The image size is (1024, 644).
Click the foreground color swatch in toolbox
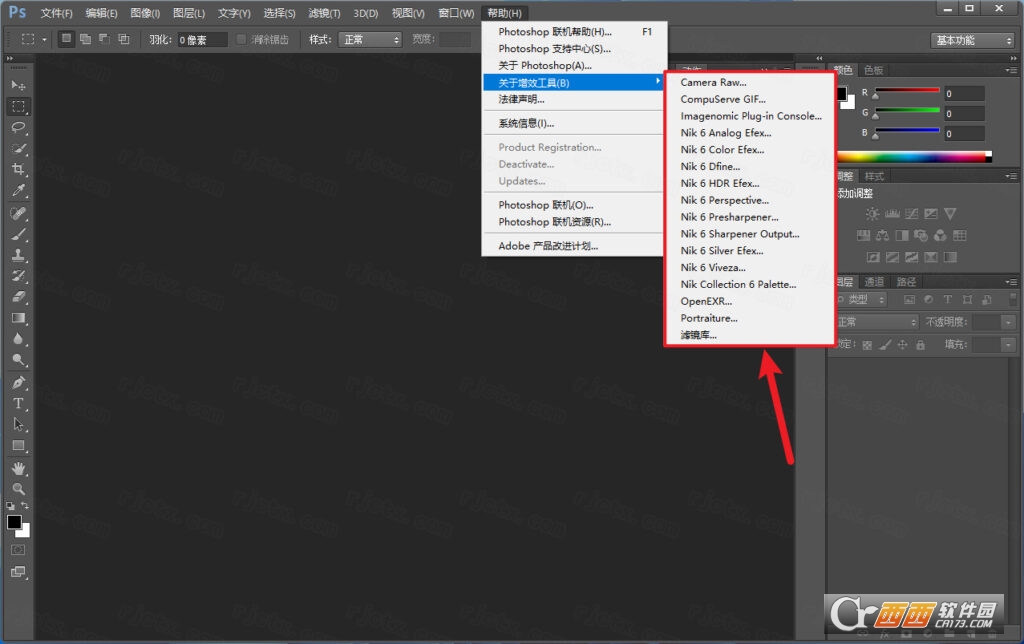tap(14, 522)
